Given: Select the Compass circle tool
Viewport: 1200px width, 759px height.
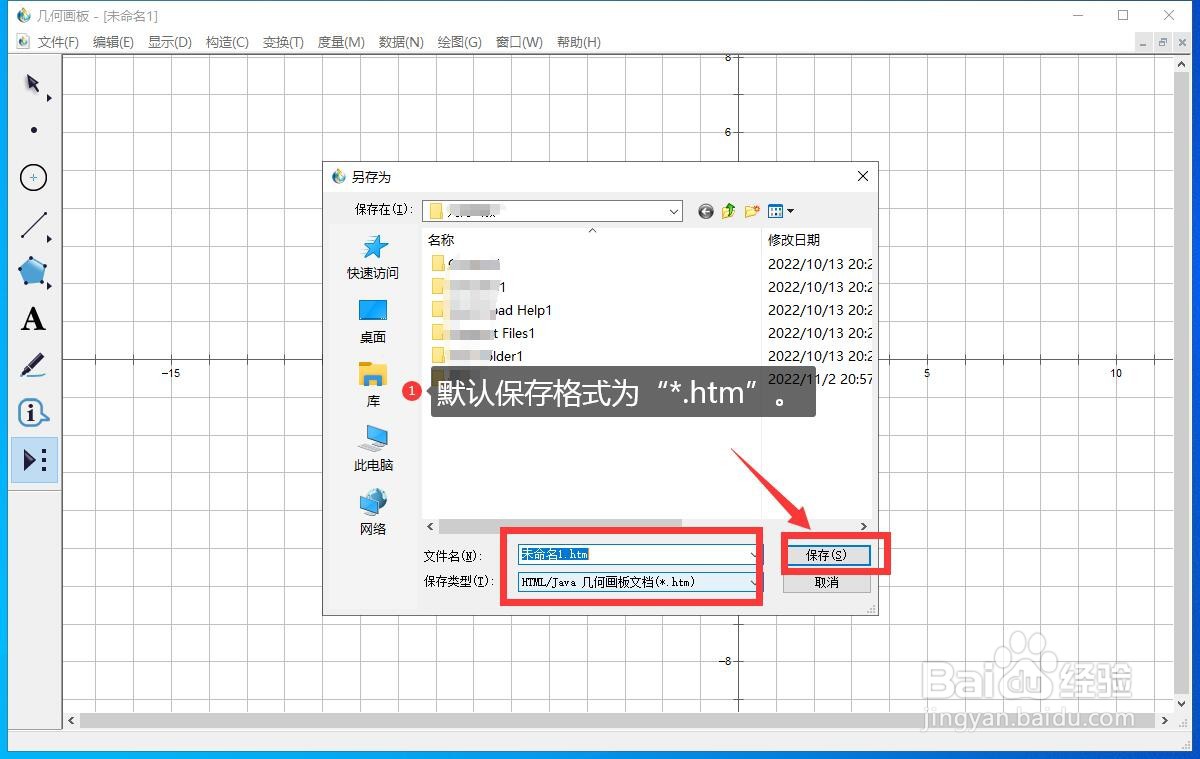Looking at the screenshot, I should pyautogui.click(x=33, y=177).
